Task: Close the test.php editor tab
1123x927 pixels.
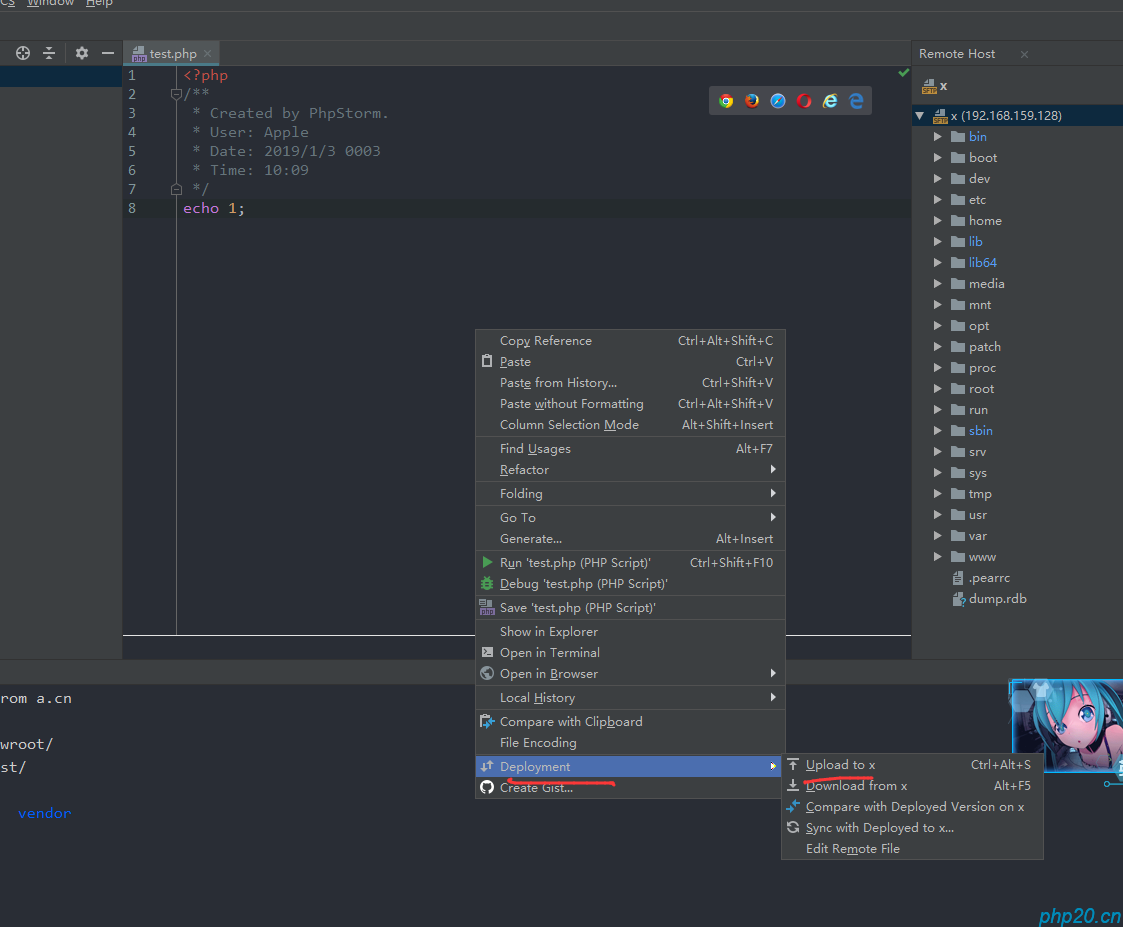Action: point(207,54)
